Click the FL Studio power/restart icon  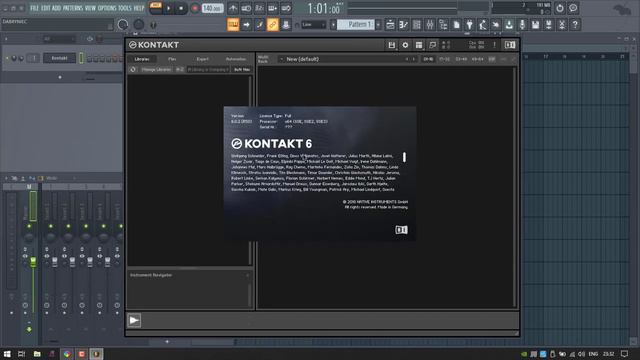point(560,8)
